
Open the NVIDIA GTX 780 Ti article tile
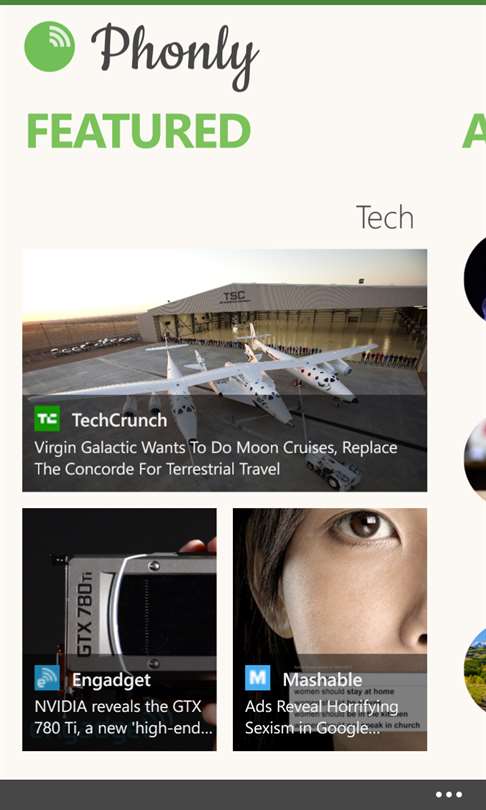pos(119,629)
